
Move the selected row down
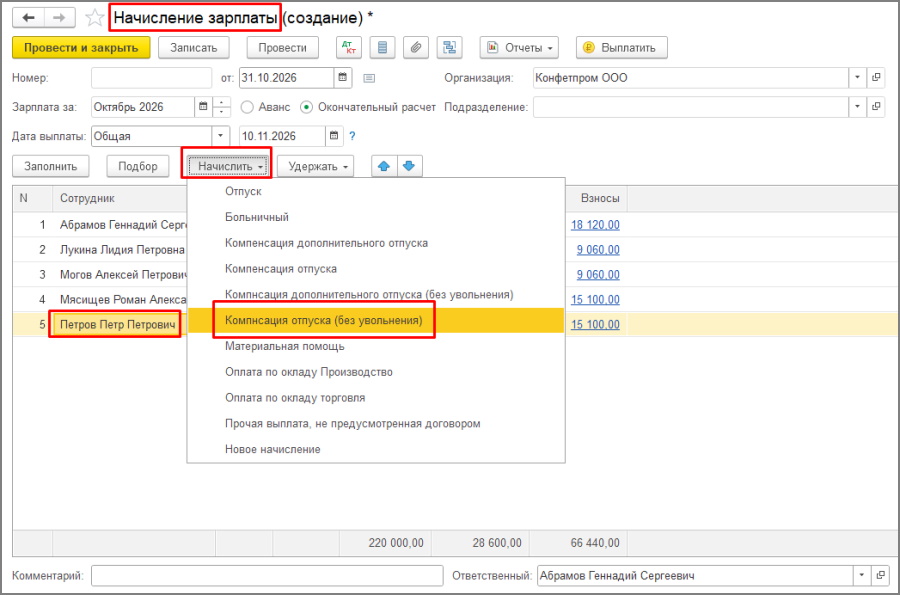point(409,166)
